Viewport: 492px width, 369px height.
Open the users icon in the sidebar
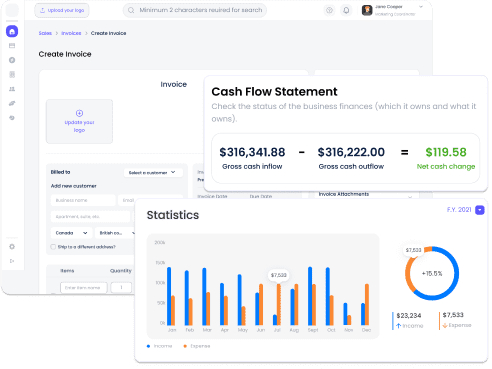pos(12,89)
